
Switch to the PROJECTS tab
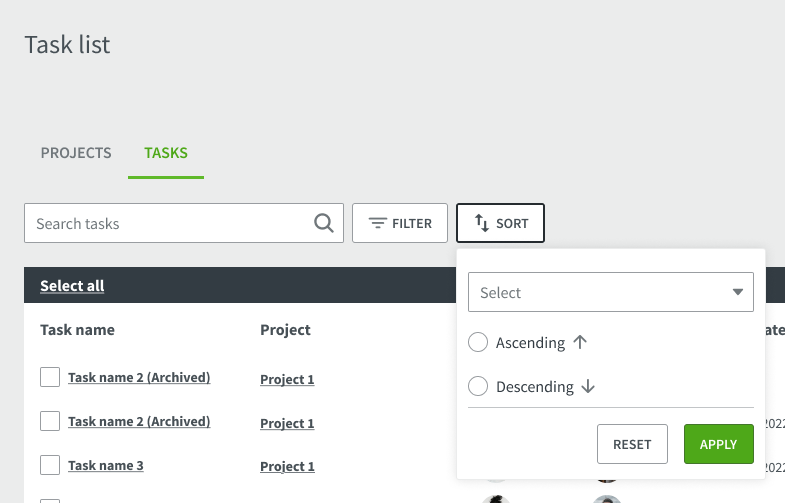coord(76,153)
